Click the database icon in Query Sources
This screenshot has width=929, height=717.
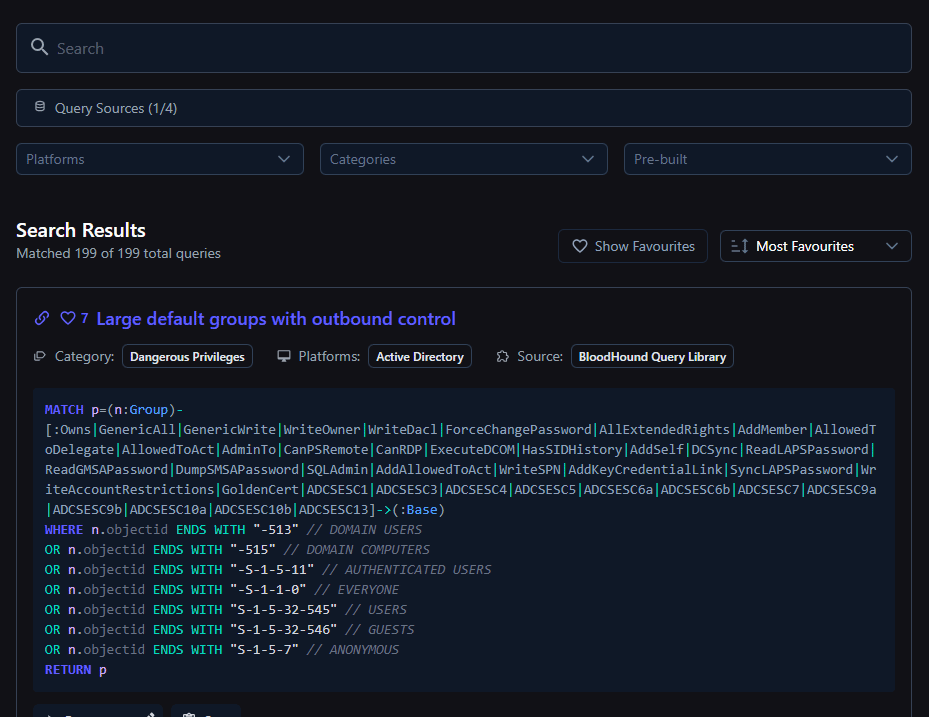pyautogui.click(x=40, y=108)
